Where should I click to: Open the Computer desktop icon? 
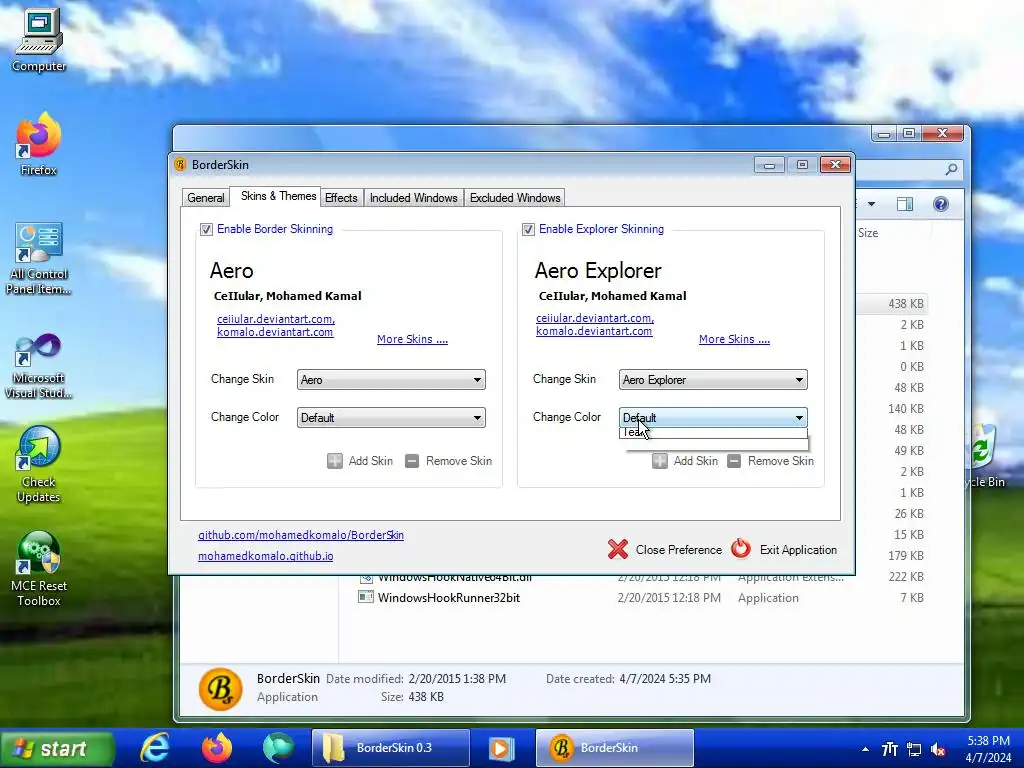pos(39,39)
